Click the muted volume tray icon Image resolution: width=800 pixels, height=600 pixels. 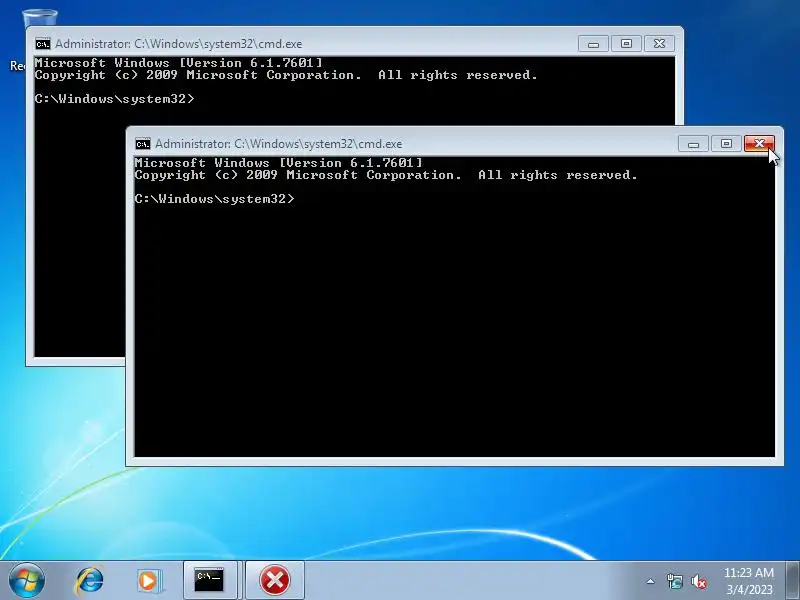pyautogui.click(x=698, y=581)
